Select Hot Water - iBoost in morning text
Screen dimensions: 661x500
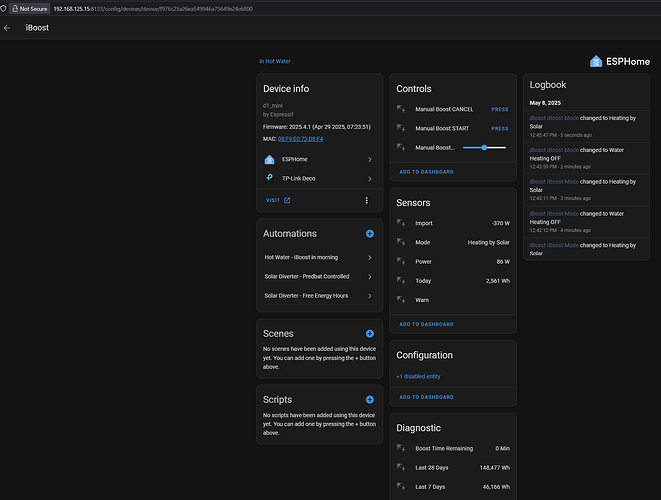click(301, 257)
